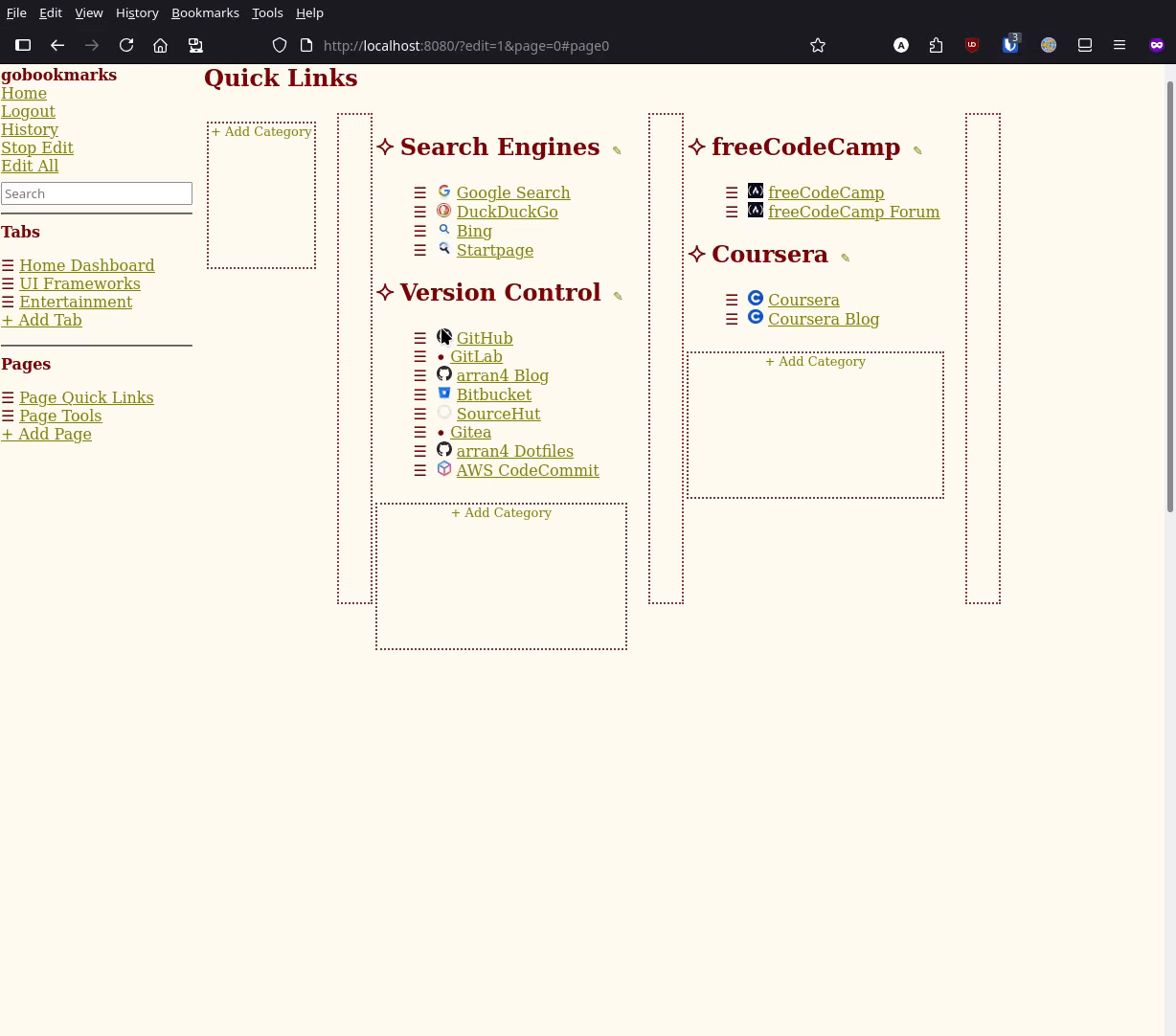Add a category under the Version Control column
The image size is (1176, 1036).
[x=501, y=513]
